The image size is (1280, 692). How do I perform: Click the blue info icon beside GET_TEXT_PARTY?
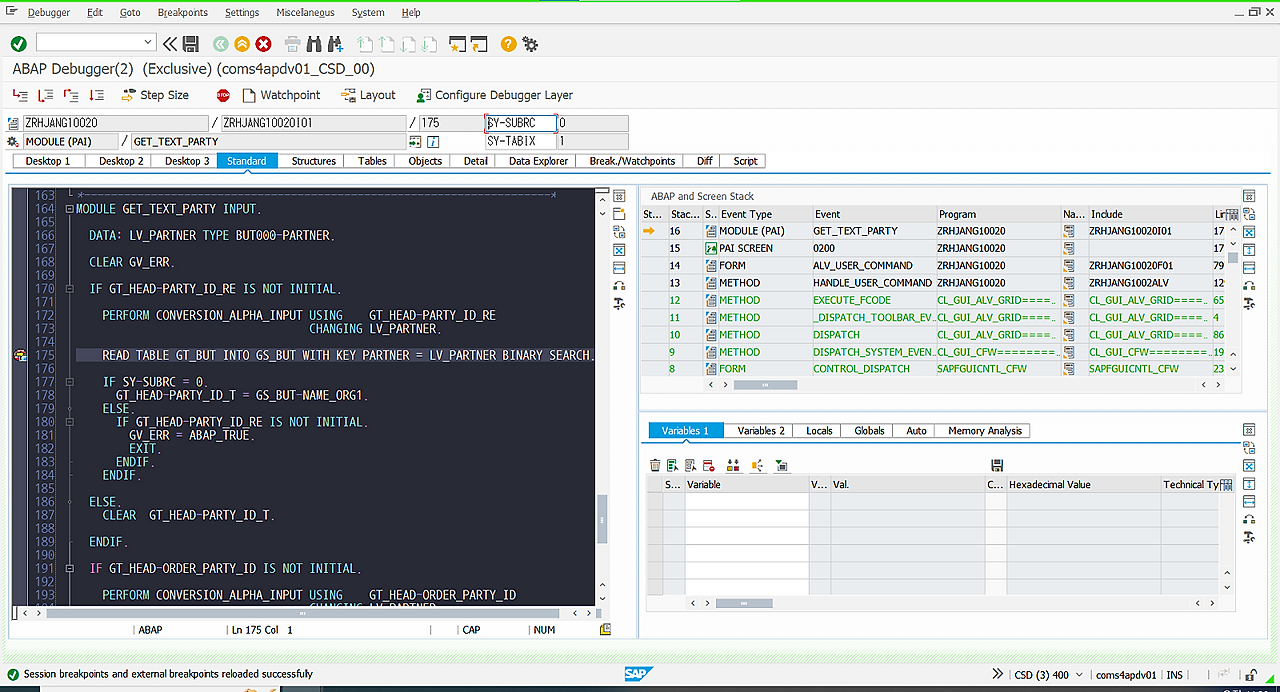tap(434, 142)
